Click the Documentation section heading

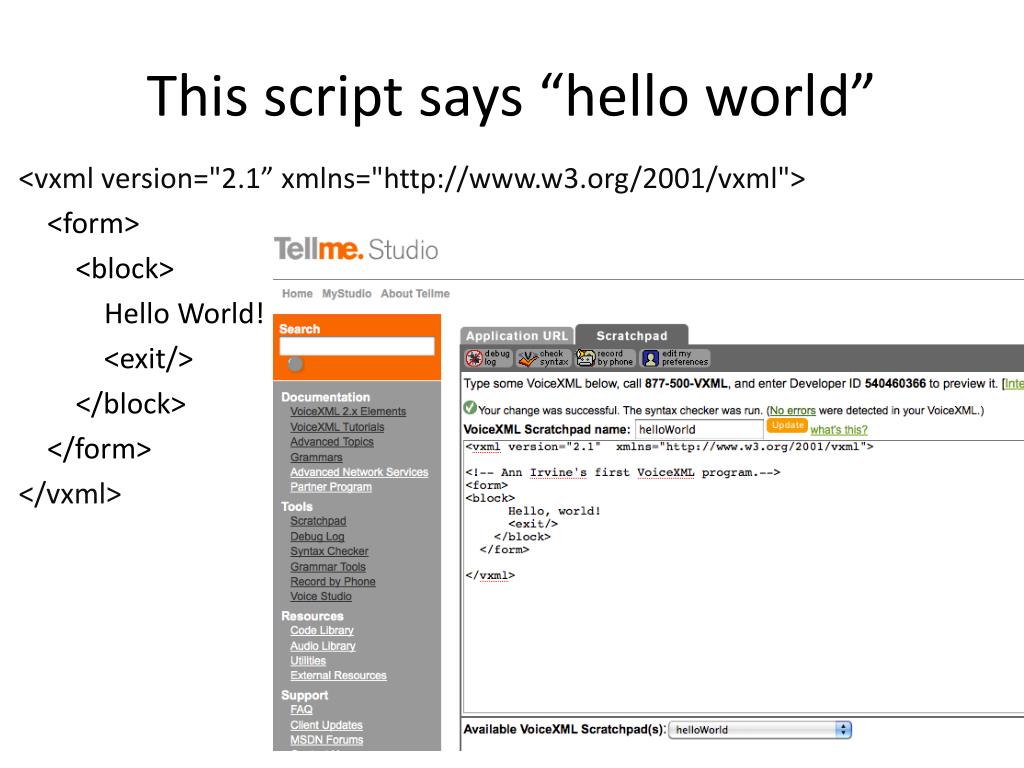(325, 397)
